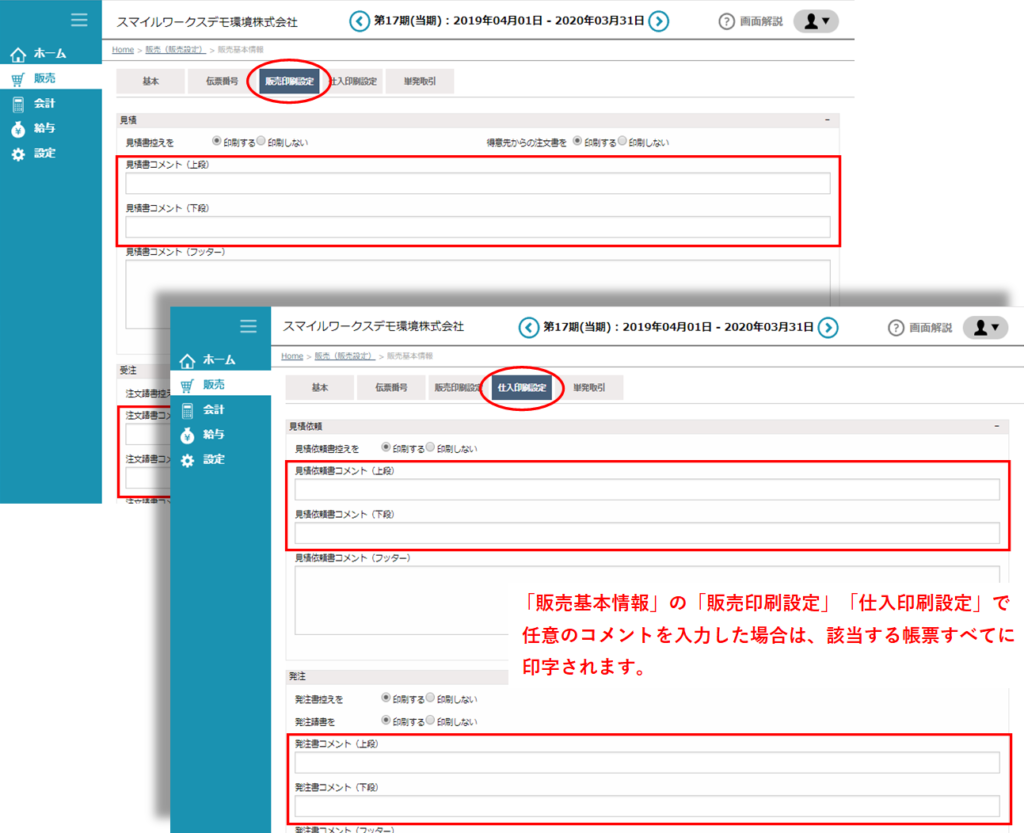Screen dimensions: 1024x833
Task: Click the 画面解説 question mark icon in the front window
Action: pos(896,328)
